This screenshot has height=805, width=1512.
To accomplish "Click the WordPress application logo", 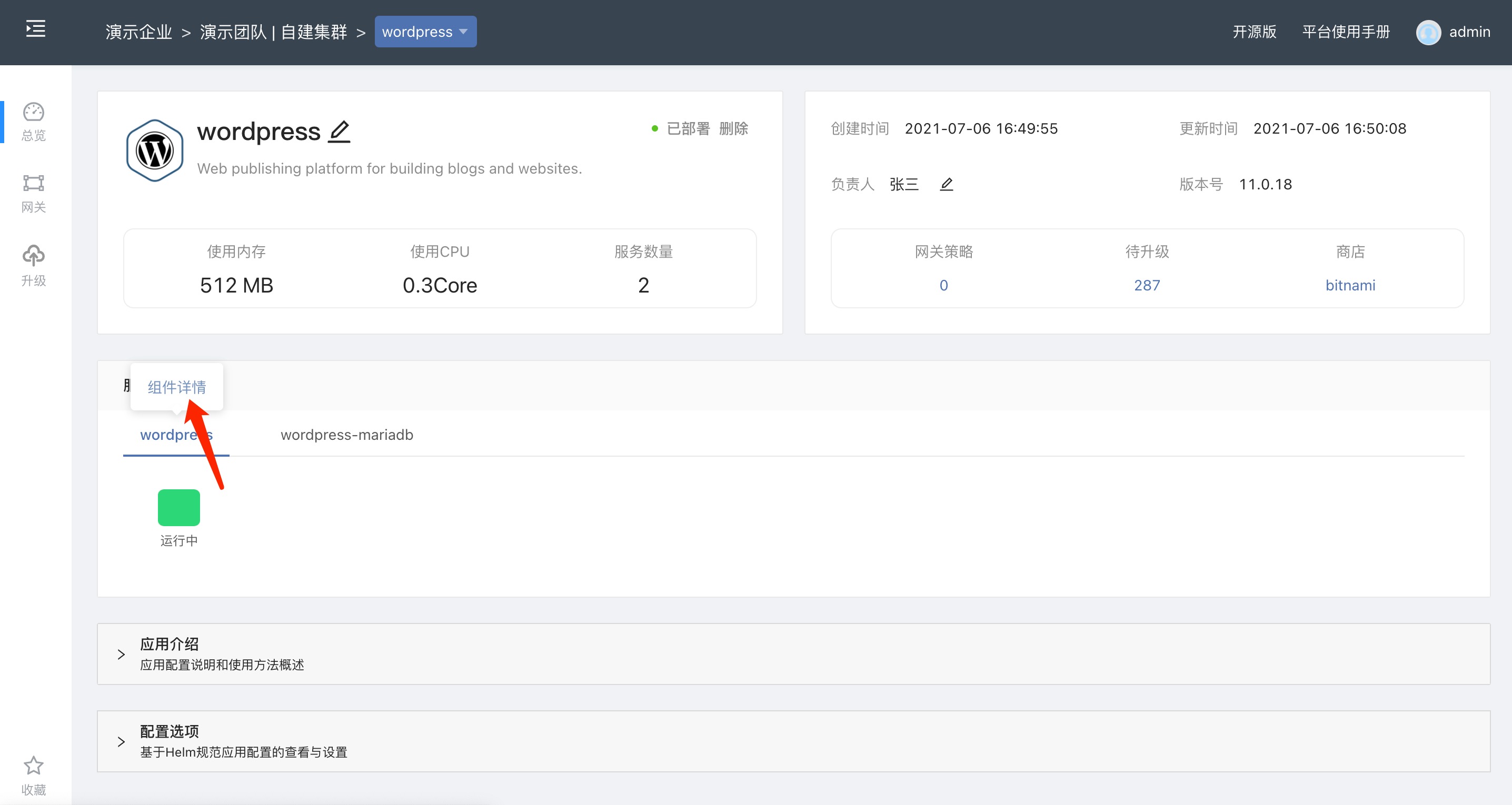I will (154, 151).
